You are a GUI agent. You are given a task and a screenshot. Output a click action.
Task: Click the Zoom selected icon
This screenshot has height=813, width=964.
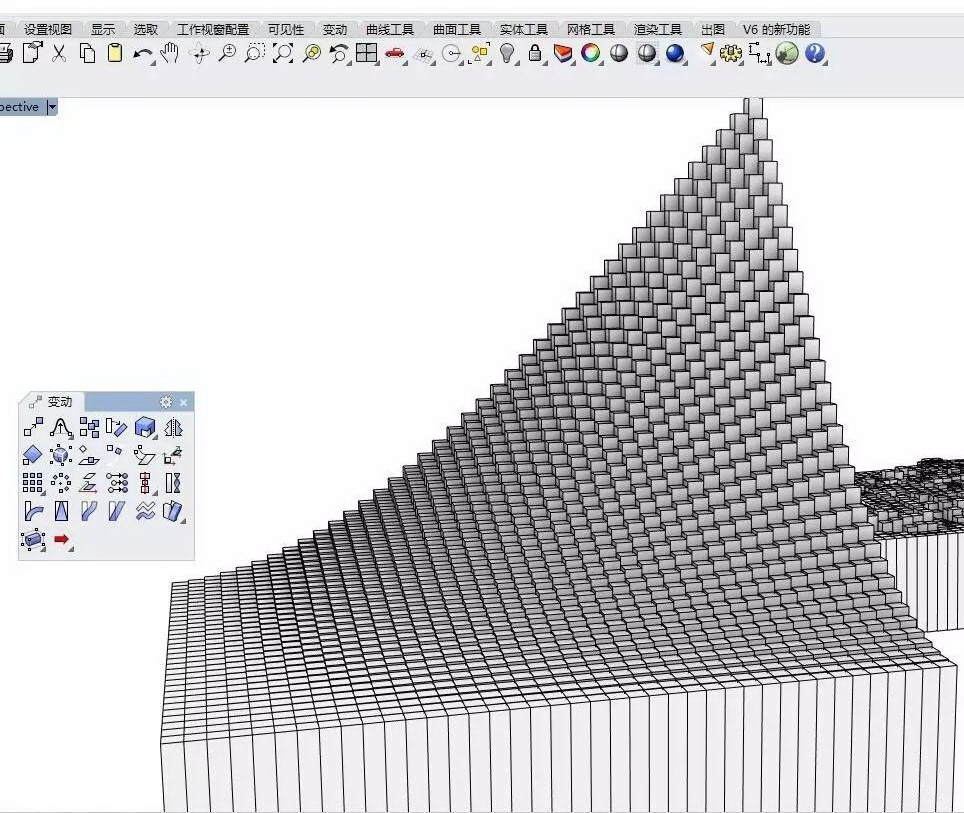pos(312,53)
